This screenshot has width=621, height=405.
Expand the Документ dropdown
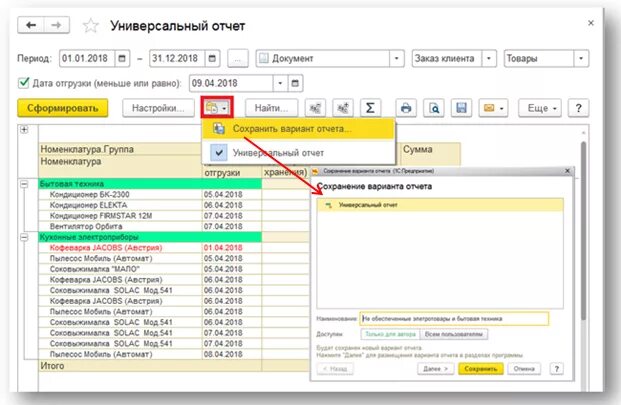(x=396, y=59)
